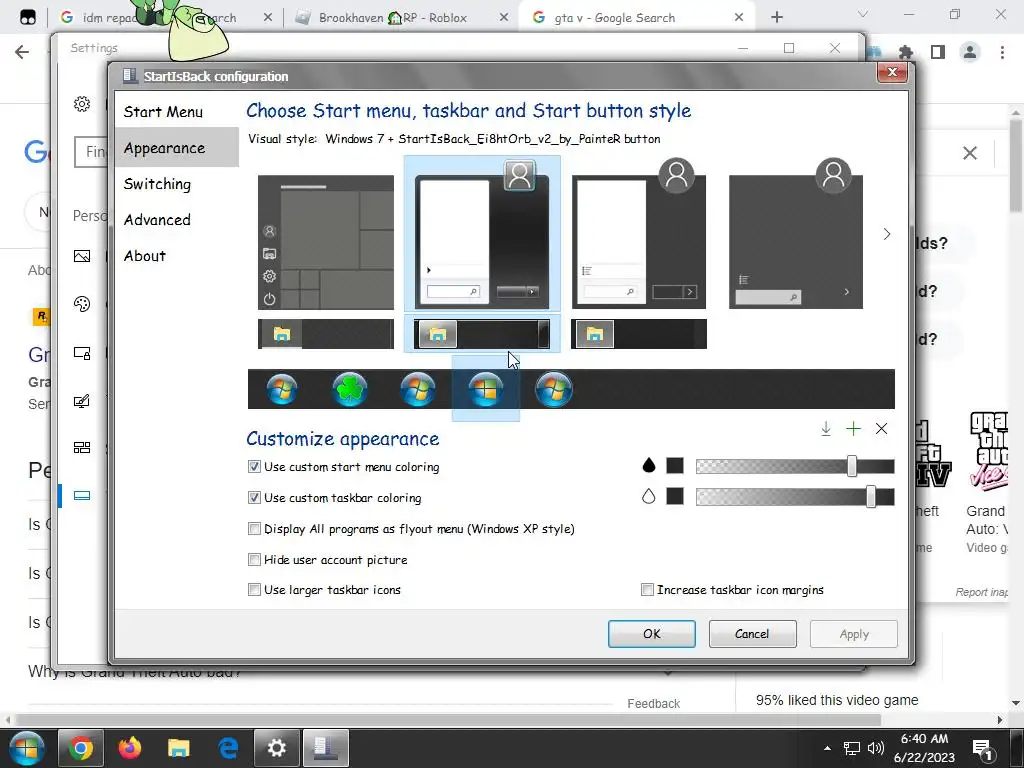Click the Feedback link on the Google page
The image size is (1024, 768).
click(654, 703)
